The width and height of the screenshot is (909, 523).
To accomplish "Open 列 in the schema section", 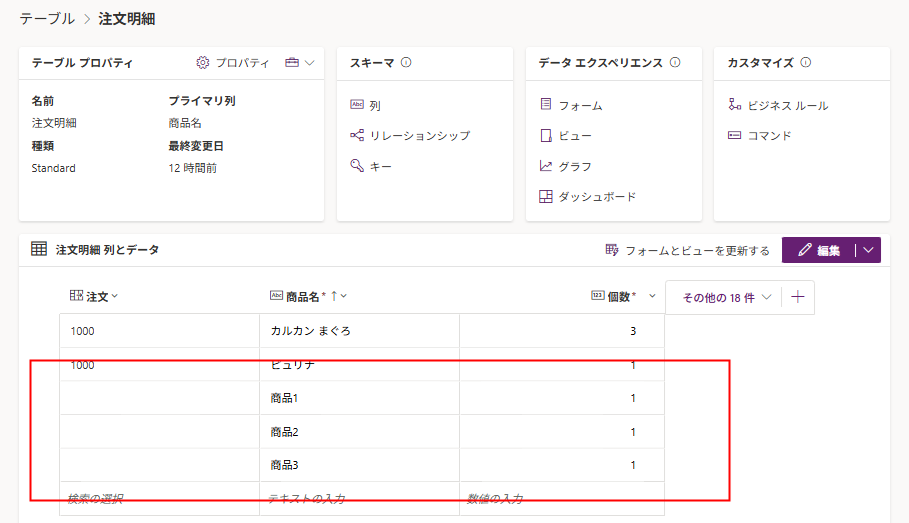I will [375, 105].
